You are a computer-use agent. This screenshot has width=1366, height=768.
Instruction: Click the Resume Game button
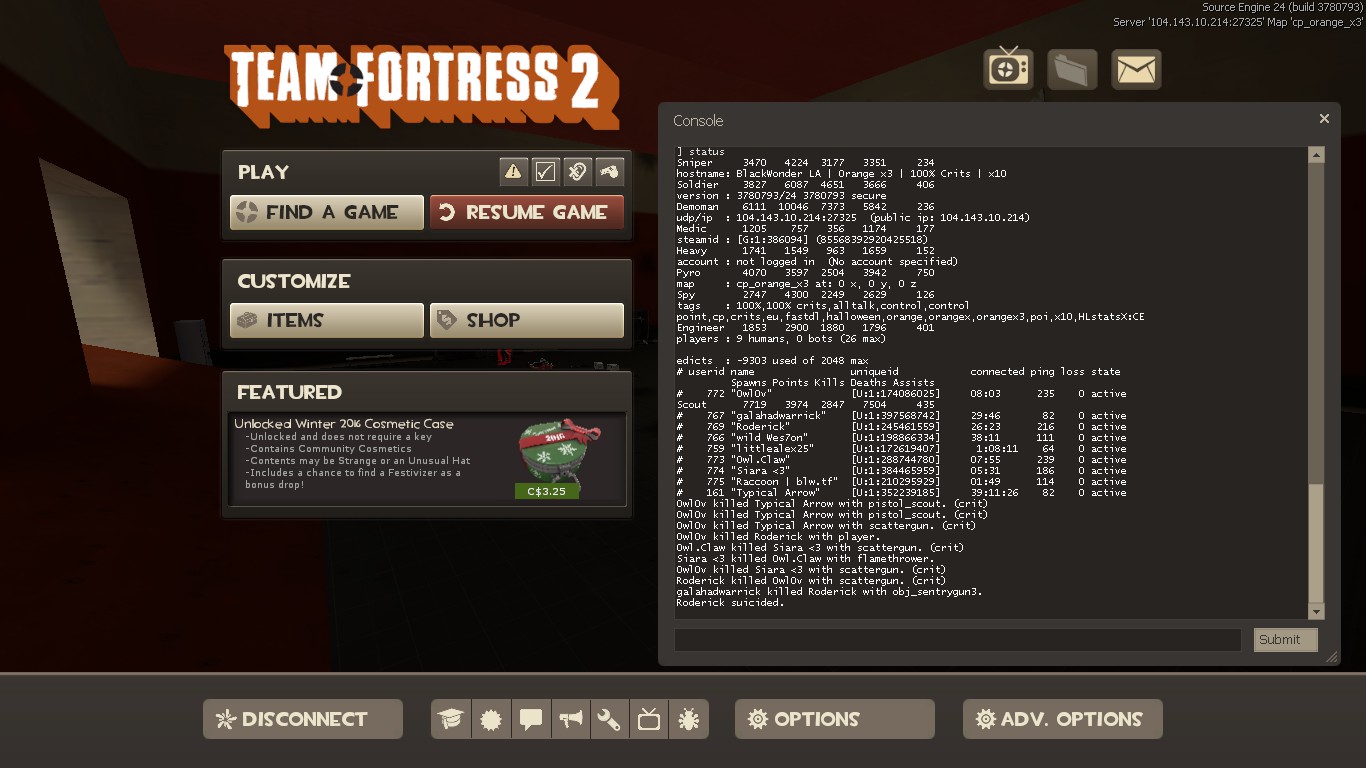[527, 212]
